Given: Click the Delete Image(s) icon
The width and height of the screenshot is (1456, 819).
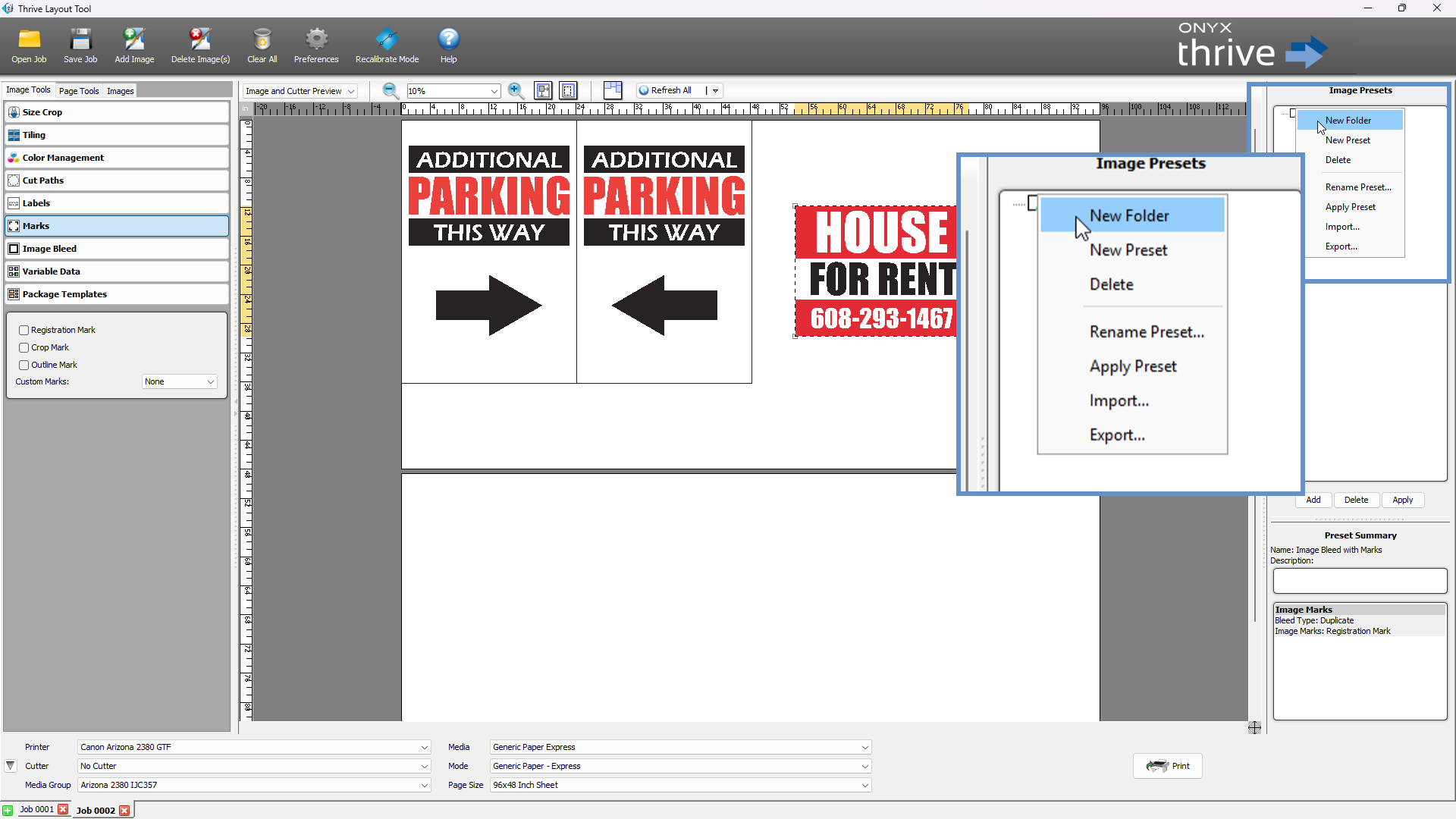Looking at the screenshot, I should [x=200, y=39].
